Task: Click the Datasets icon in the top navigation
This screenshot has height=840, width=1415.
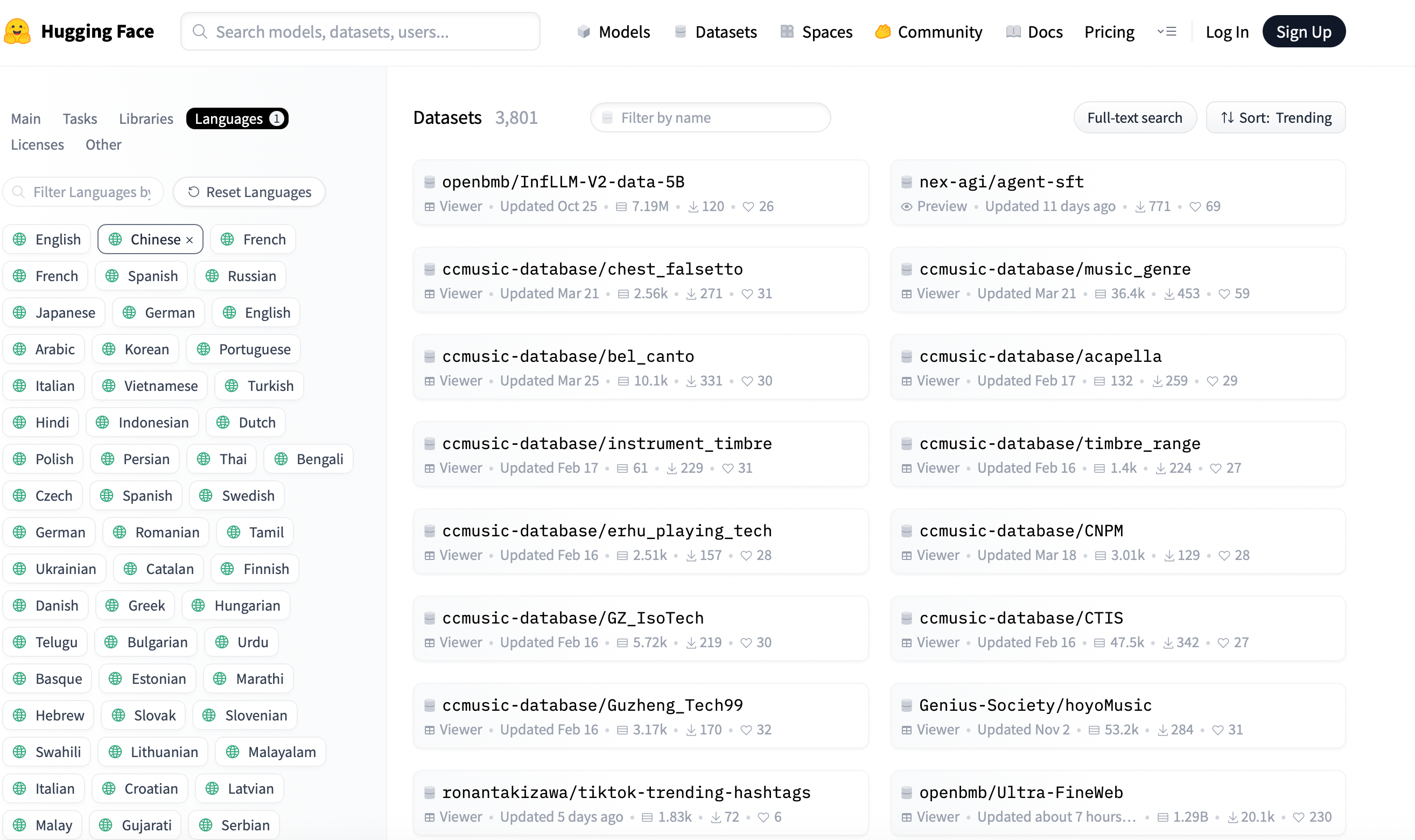Action: [681, 32]
